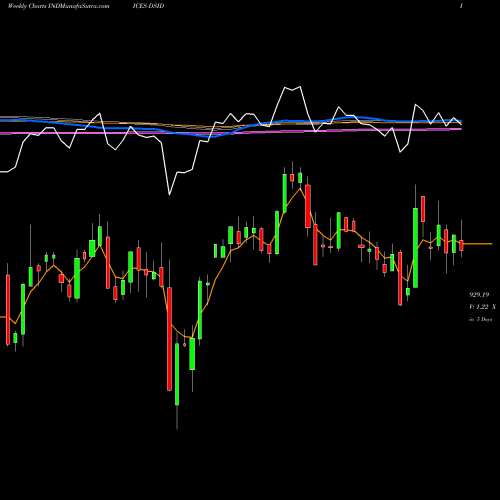Click the white indicator line's highest peak

tap(300, 87)
